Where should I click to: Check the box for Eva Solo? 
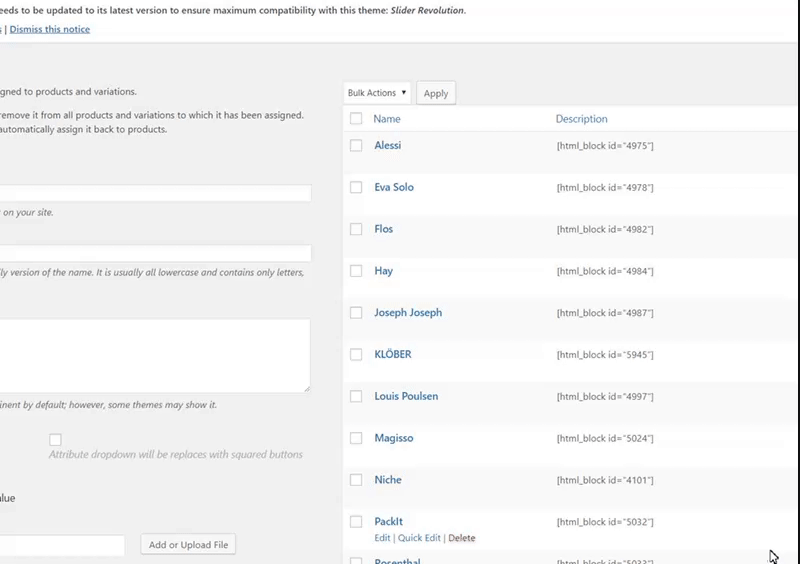356,187
